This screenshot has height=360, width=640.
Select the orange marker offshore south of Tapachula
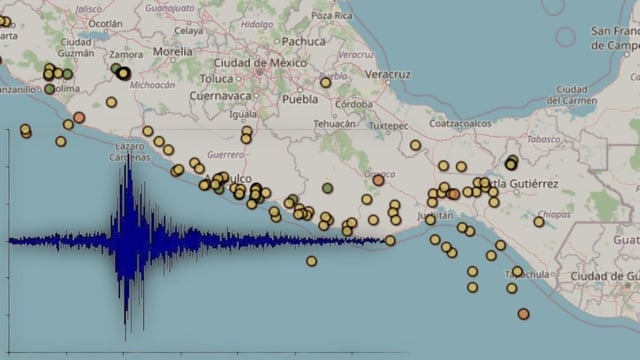click(x=524, y=314)
